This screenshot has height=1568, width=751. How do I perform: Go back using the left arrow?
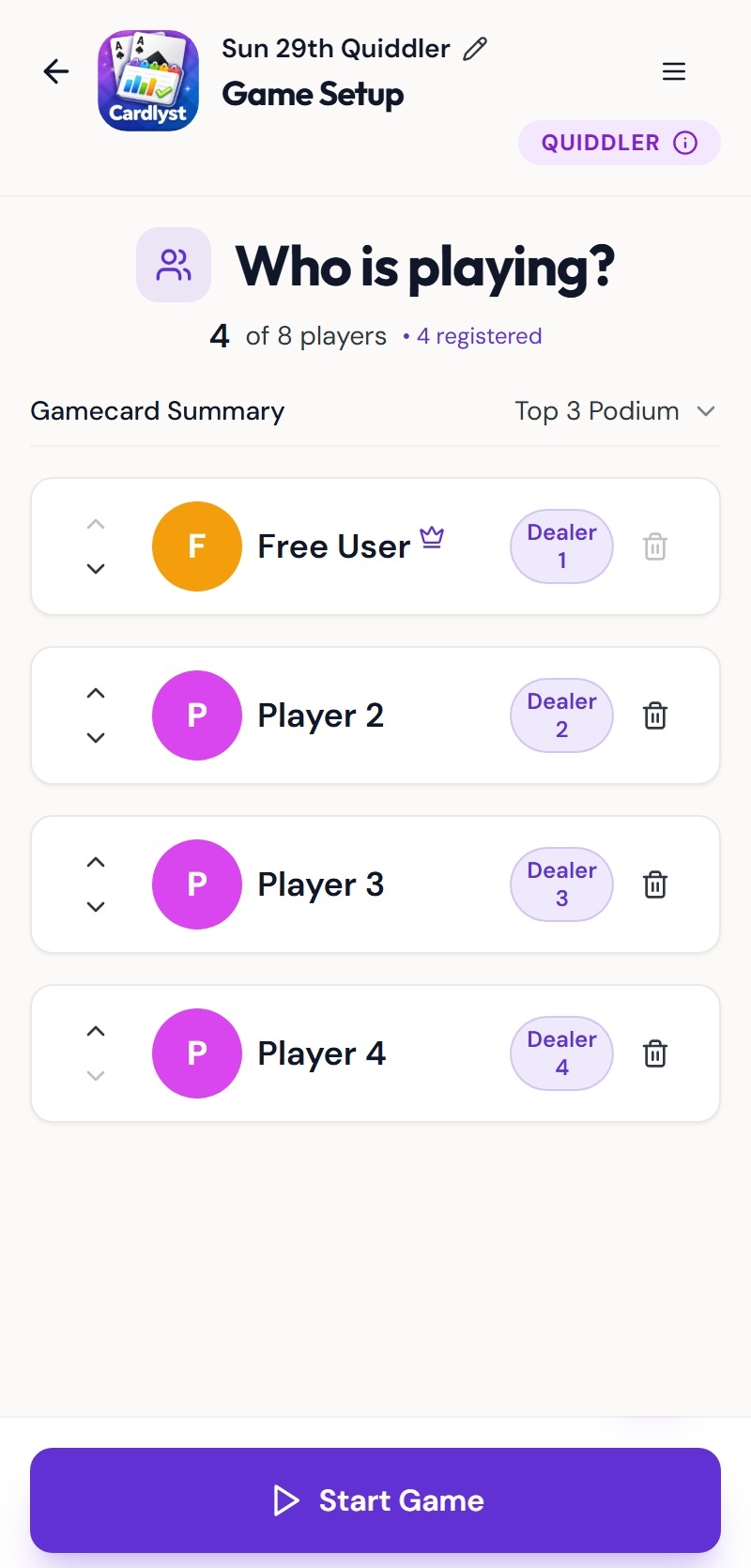[56, 71]
